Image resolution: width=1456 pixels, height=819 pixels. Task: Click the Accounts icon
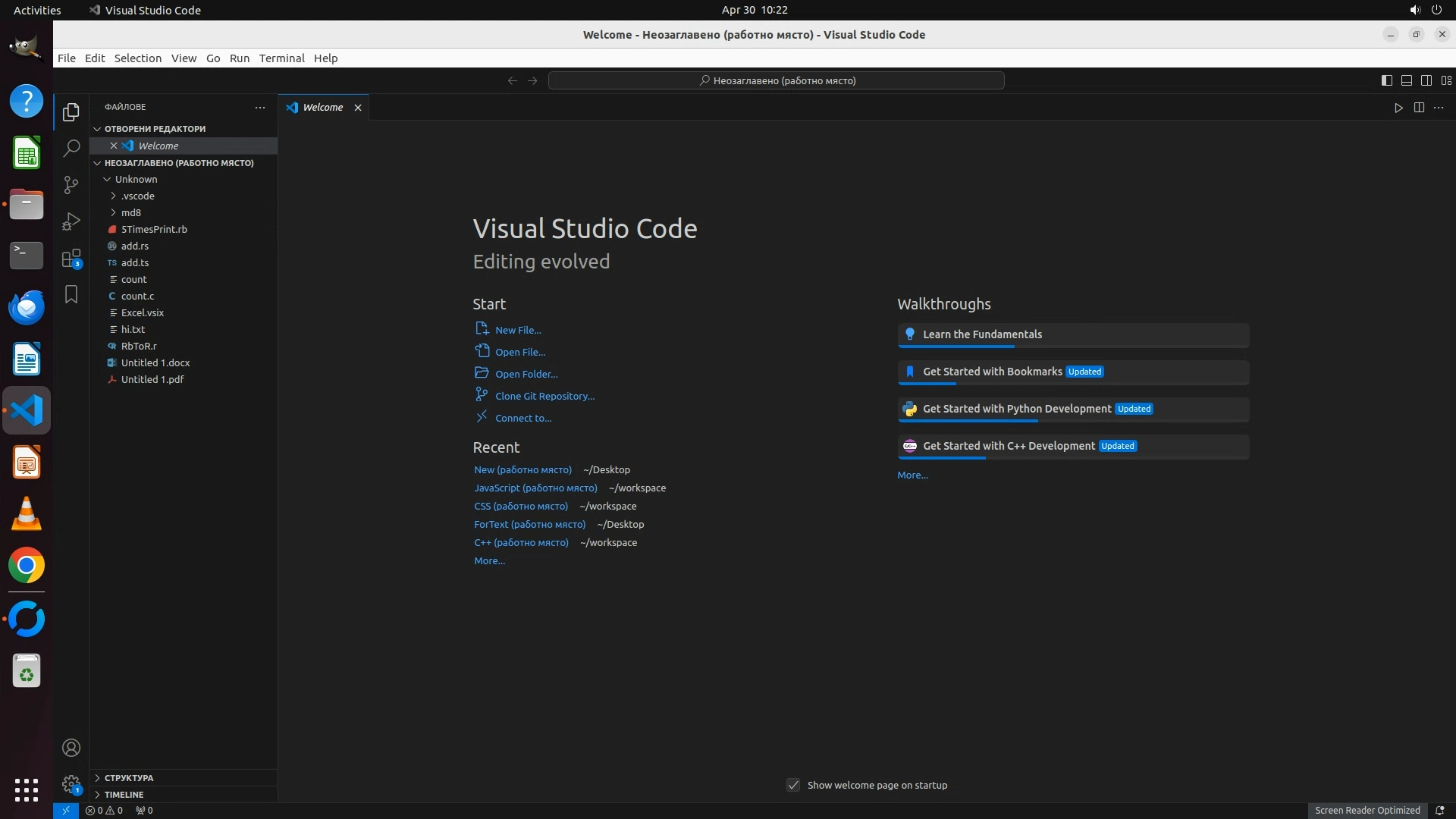click(71, 748)
